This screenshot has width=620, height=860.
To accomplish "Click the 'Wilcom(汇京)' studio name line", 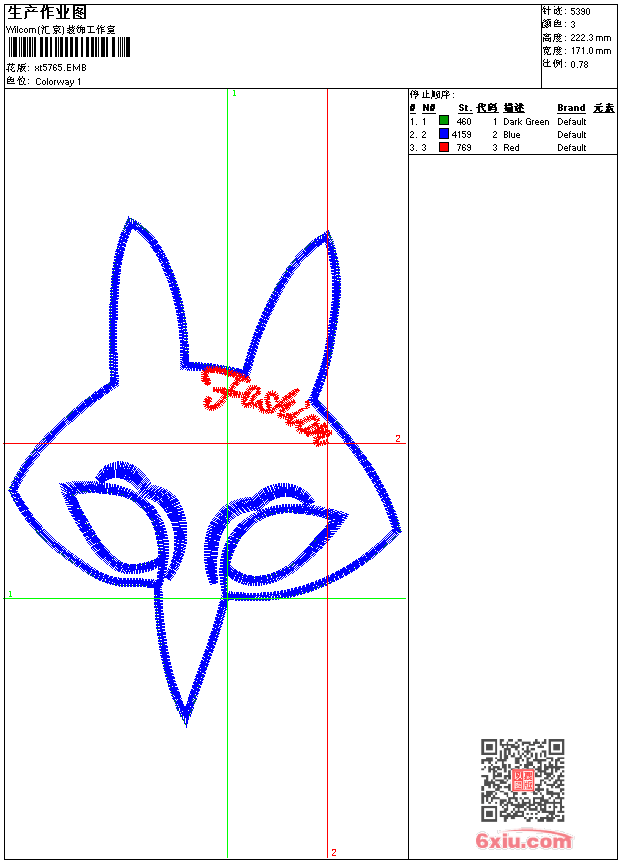I will tap(61, 30).
